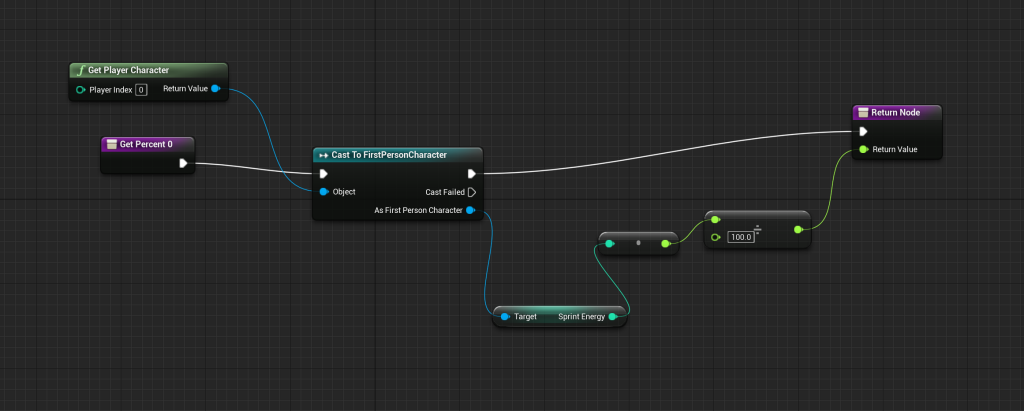Click the Return Value pin on Return Node
This screenshot has height=411, width=1024.
[863, 150]
